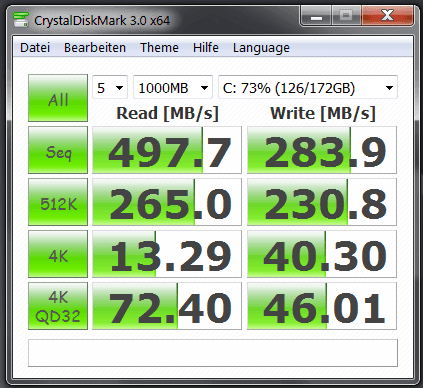Focus the empty comment field at bottom
The image size is (424, 388).
point(213,353)
